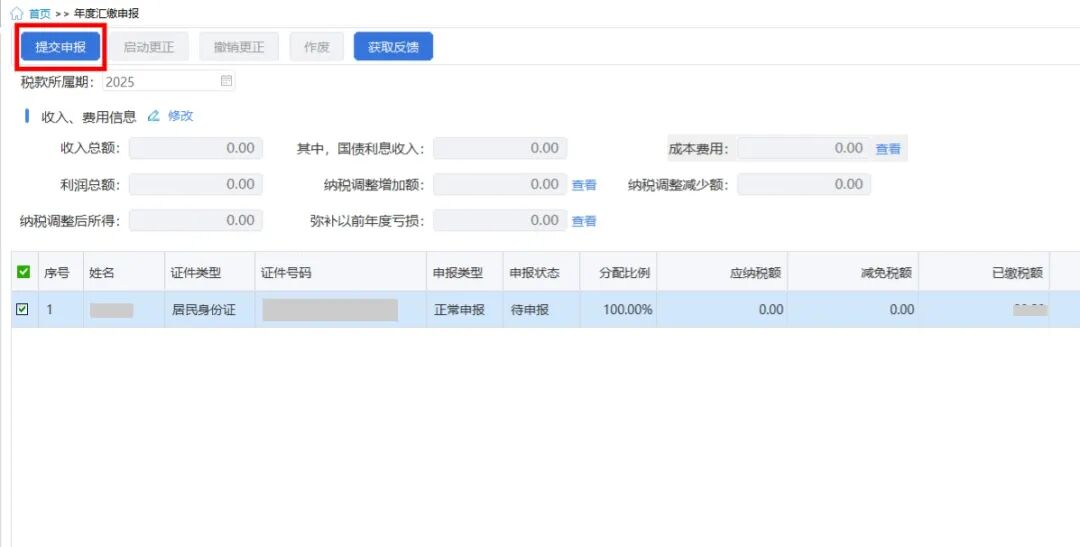Click the 启动更正 toolbar button
This screenshot has height=547, width=1080.
(x=149, y=47)
